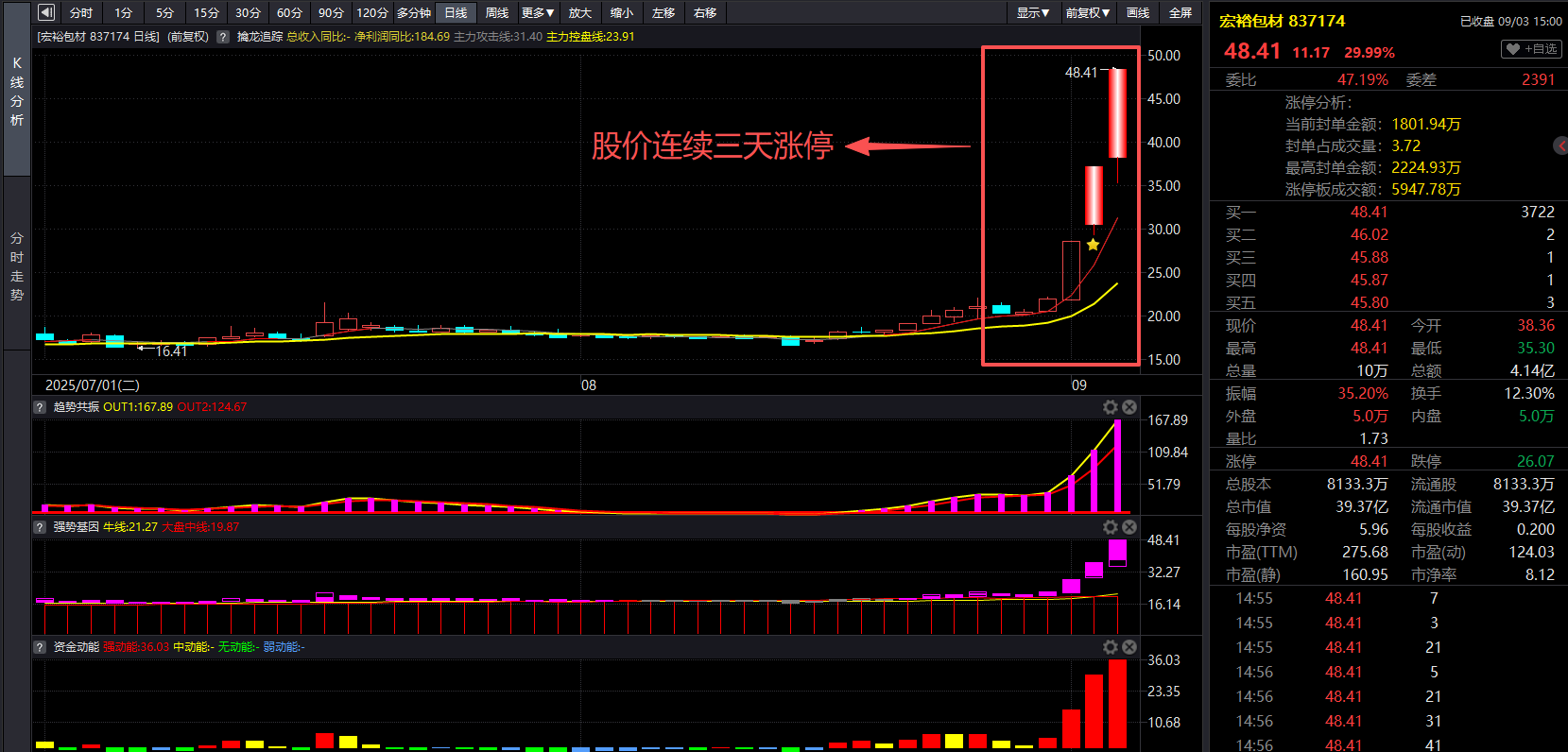Open the 更多 timeframe dropdown
The height and width of the screenshot is (752, 1568).
point(539,12)
